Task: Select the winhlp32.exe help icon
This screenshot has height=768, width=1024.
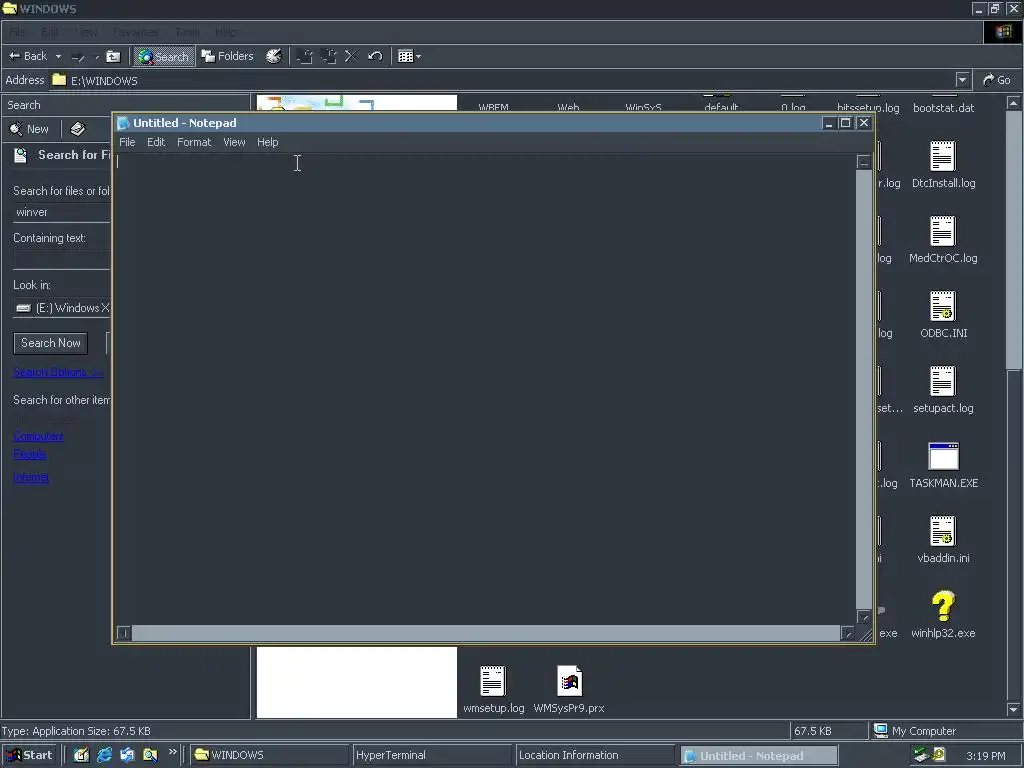Action: pos(943,607)
